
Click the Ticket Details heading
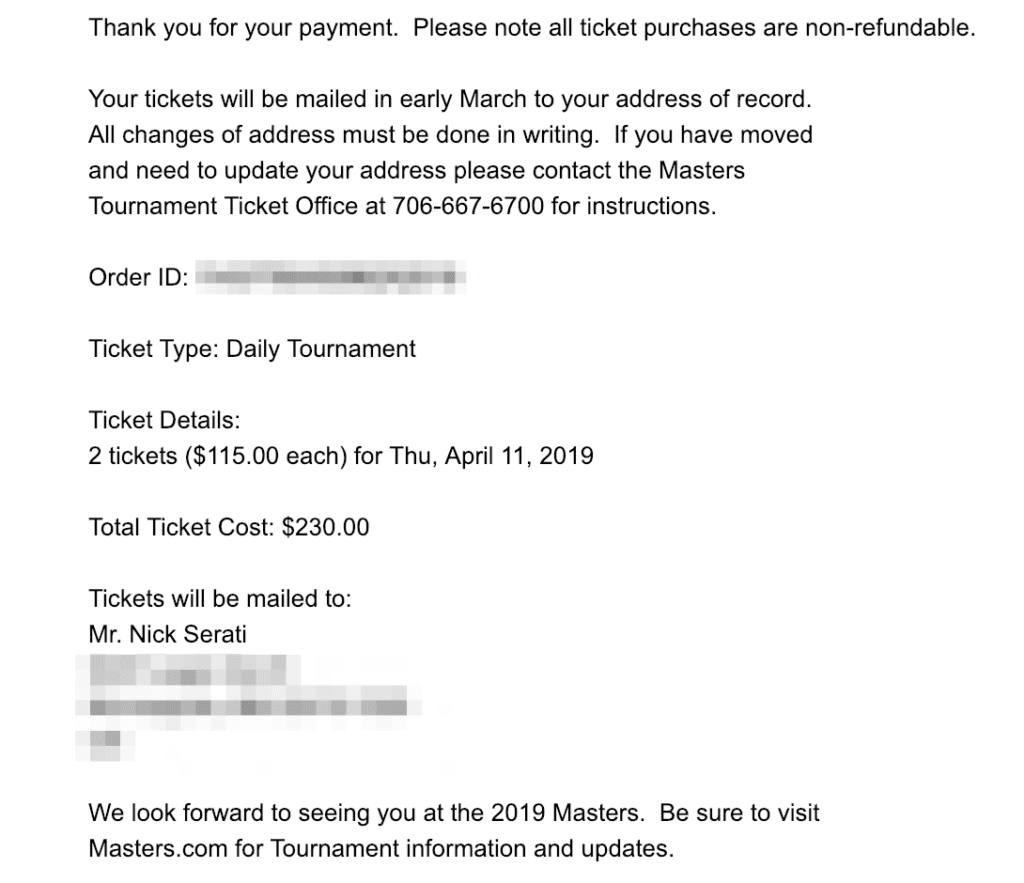(x=165, y=420)
